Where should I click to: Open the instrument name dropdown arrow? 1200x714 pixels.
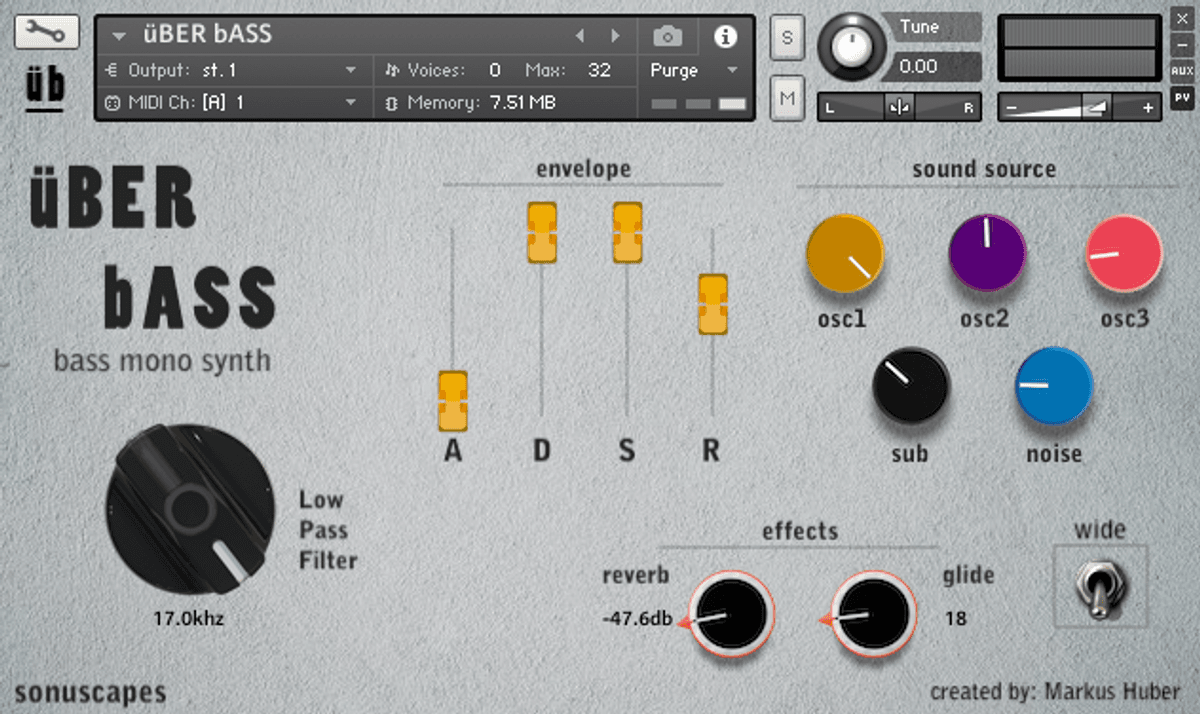pos(120,36)
